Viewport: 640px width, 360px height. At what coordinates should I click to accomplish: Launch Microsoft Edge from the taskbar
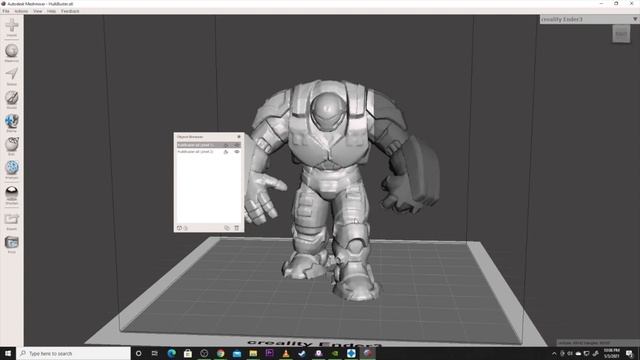[171, 353]
